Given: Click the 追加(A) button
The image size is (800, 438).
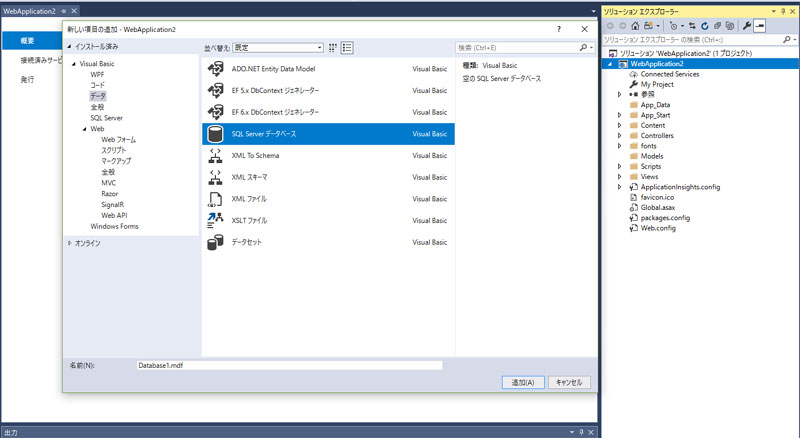Looking at the screenshot, I should [x=523, y=382].
